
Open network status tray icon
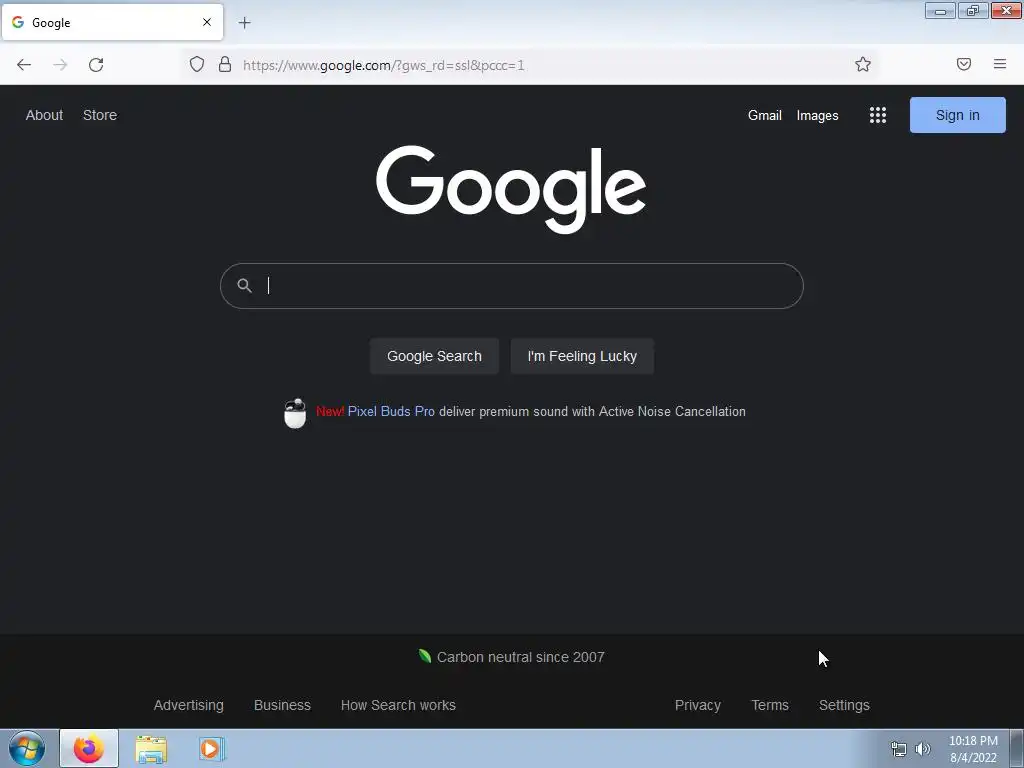tap(899, 749)
